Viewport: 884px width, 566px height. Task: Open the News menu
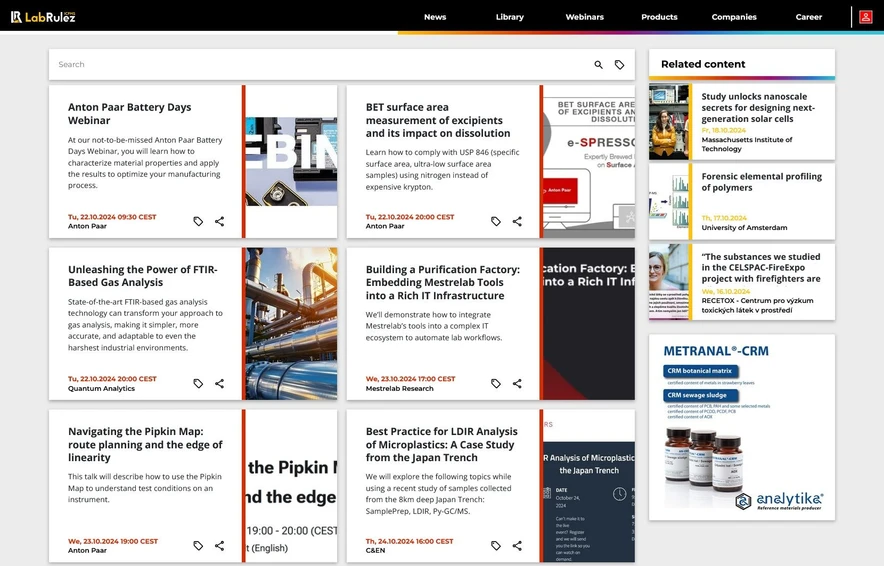(x=435, y=17)
